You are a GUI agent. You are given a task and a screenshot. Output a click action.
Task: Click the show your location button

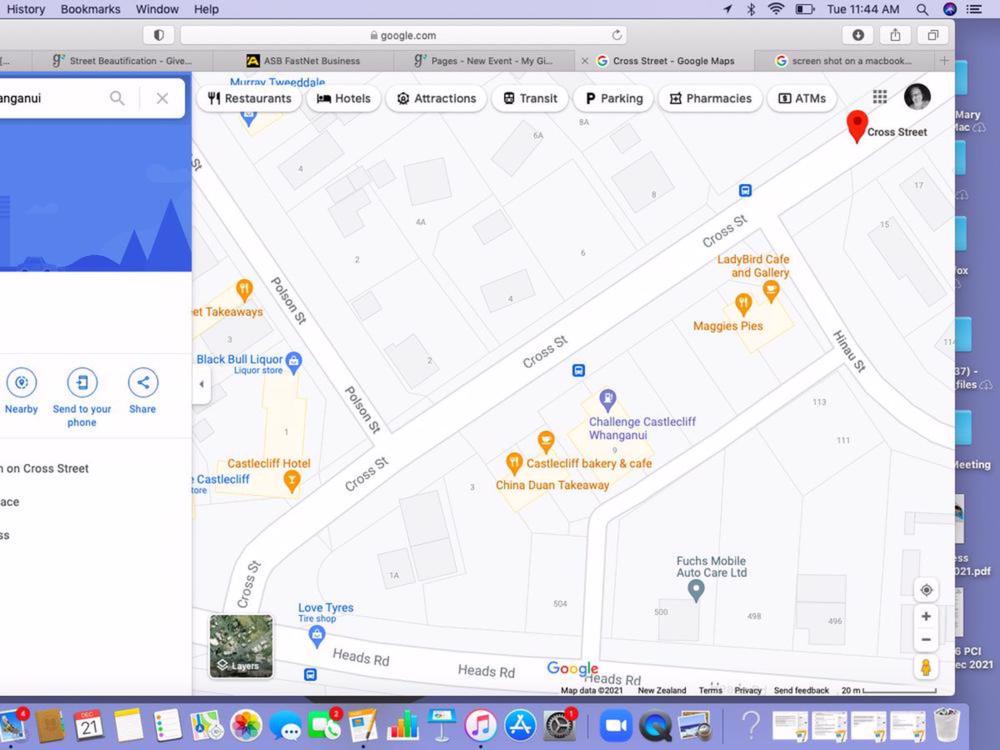pyautogui.click(x=926, y=590)
